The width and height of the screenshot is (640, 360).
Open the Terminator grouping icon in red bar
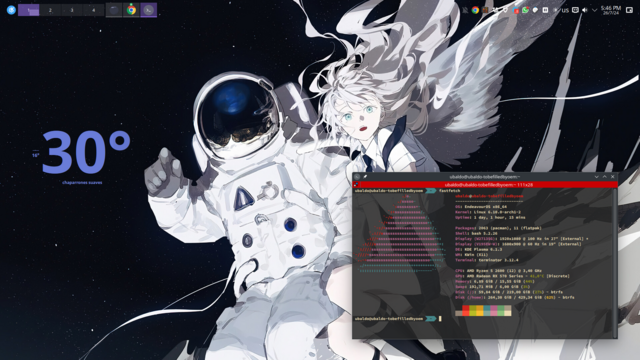(x=356, y=185)
